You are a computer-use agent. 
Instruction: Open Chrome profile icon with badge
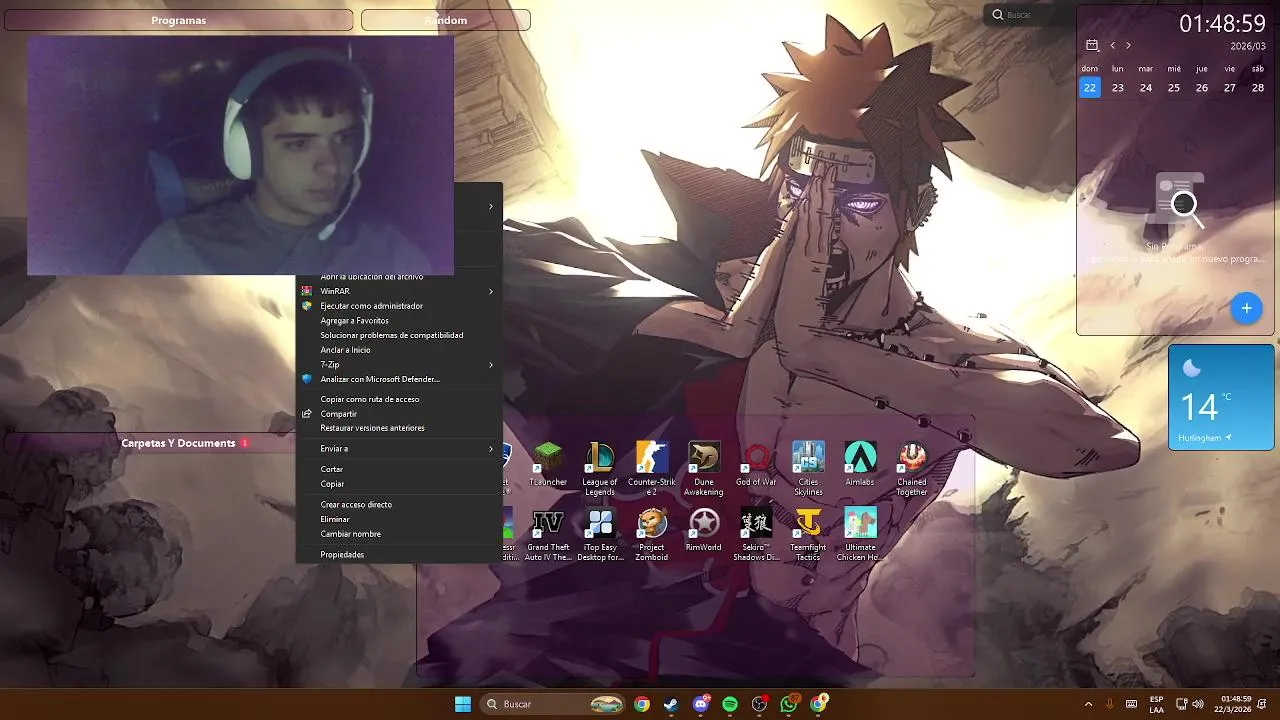819,704
